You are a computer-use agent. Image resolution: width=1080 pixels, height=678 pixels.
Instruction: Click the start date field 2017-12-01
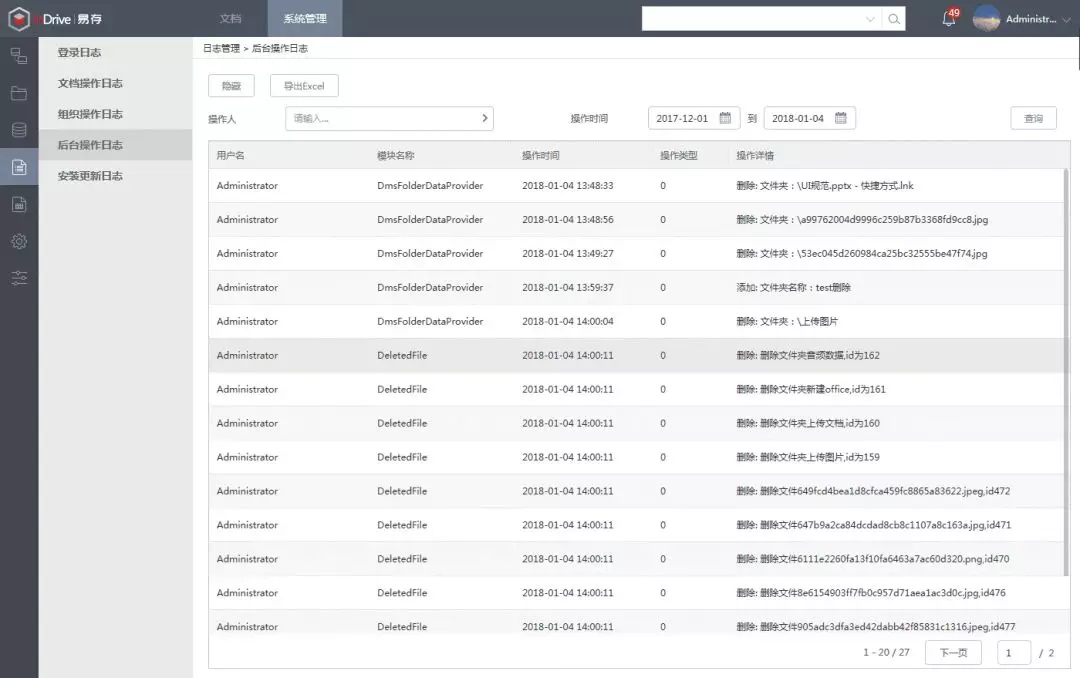(x=694, y=118)
